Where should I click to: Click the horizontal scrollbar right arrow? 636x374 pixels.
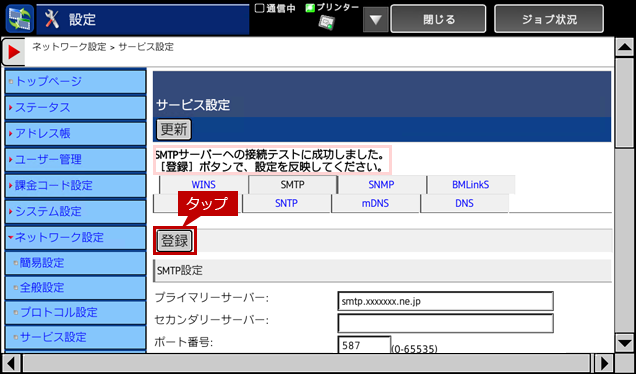pos(604,363)
